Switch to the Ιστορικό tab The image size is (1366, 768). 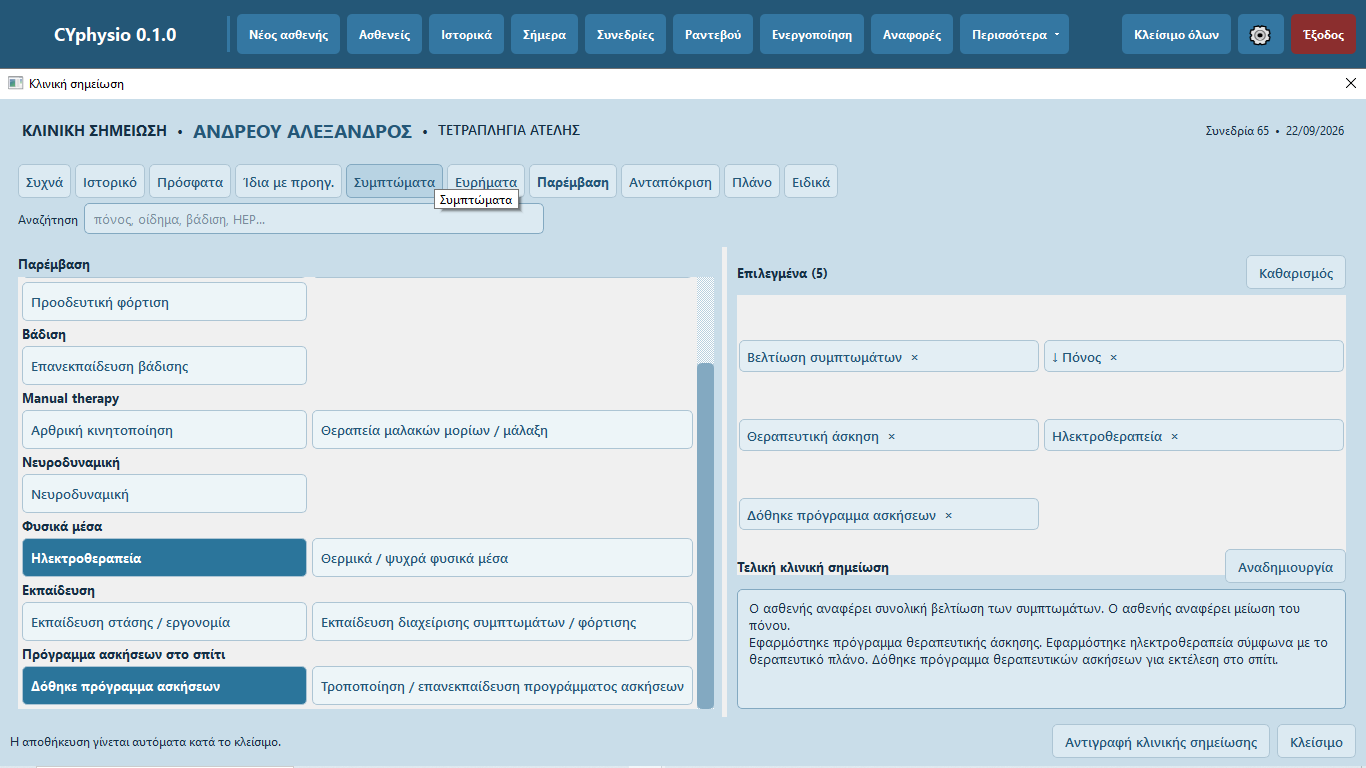(110, 182)
